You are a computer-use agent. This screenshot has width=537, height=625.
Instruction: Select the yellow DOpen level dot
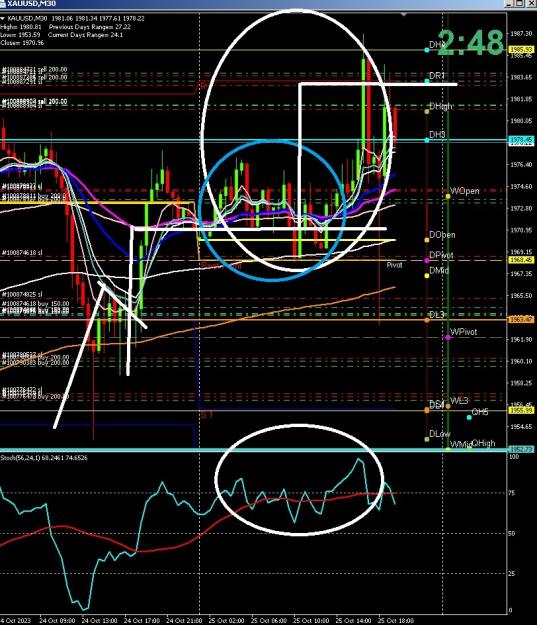tap(427, 240)
